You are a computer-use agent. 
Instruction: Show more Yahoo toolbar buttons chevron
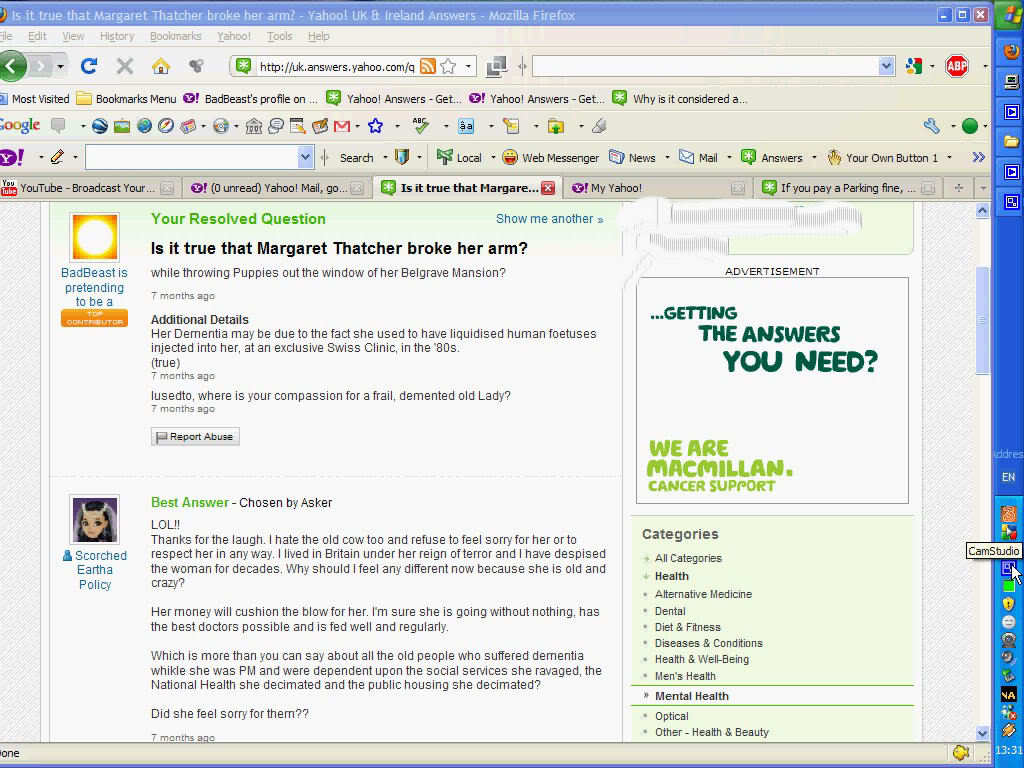[x=978, y=157]
